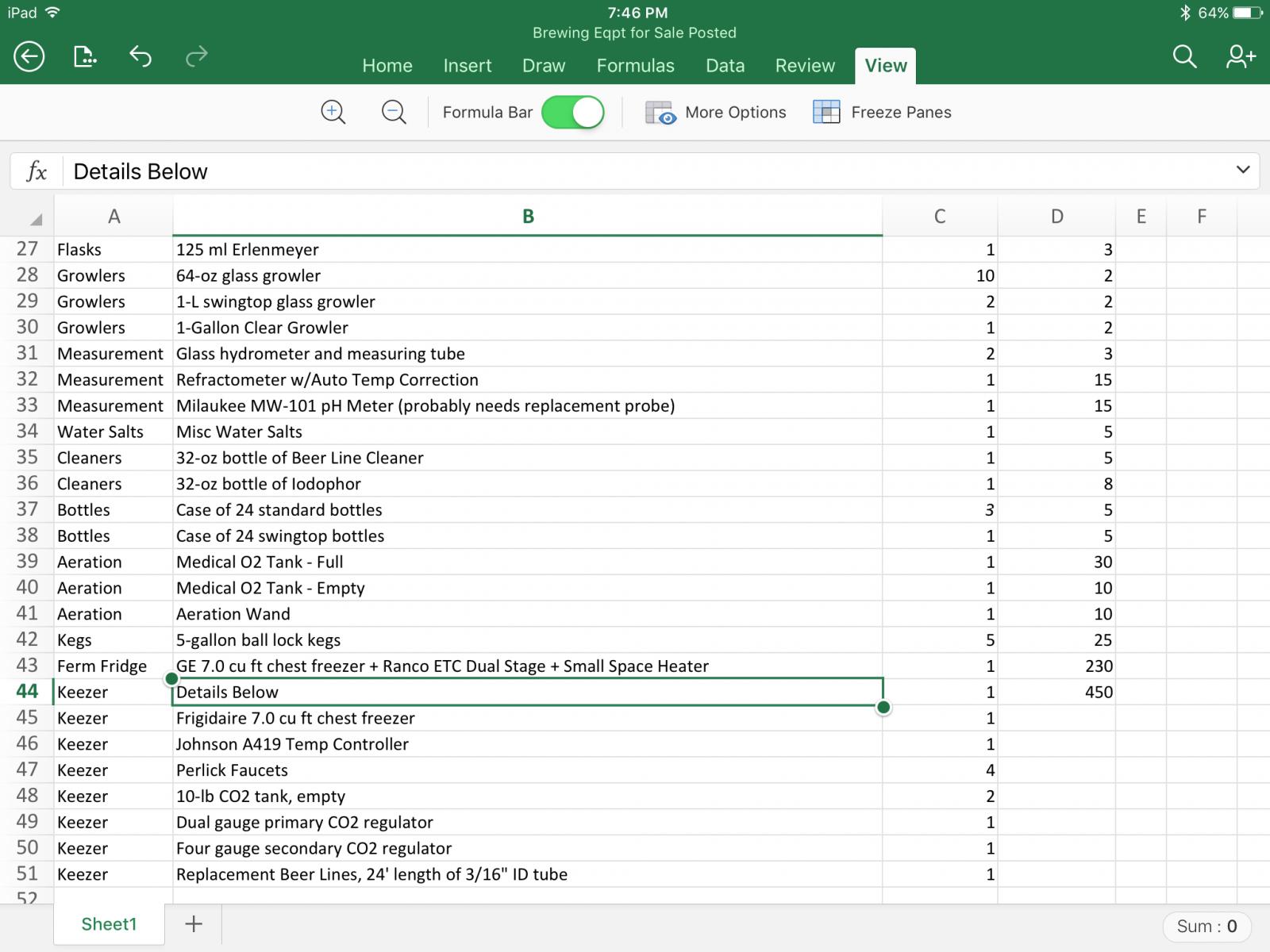Click quantity cell '10' for 64-oz growler
The width and height of the screenshot is (1270, 952).
click(940, 275)
